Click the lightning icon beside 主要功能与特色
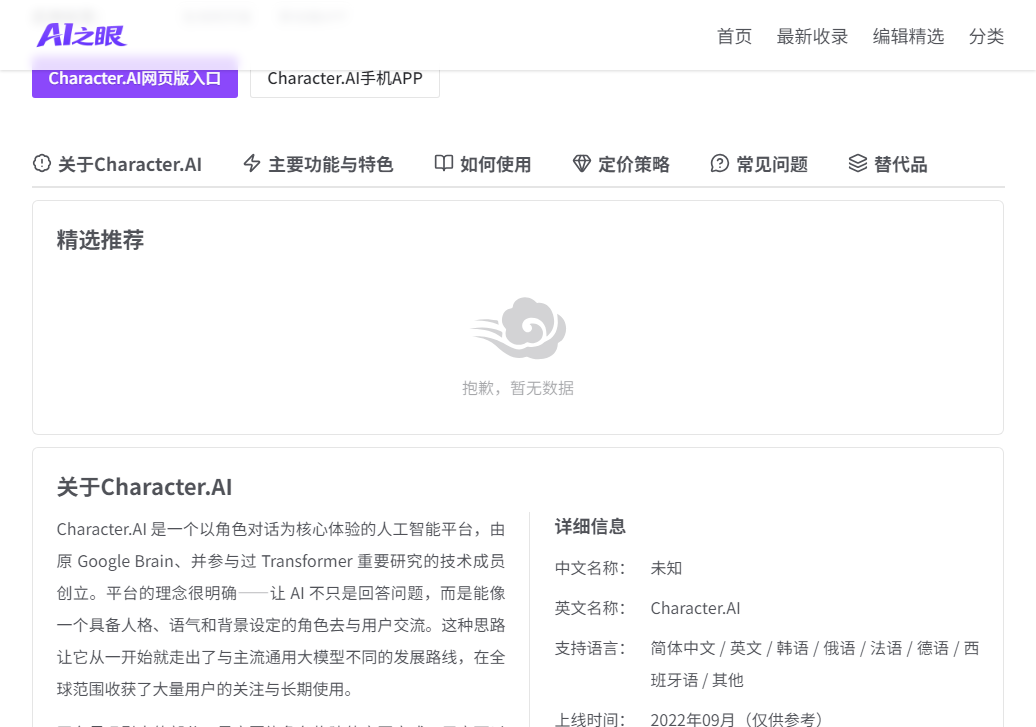 (252, 163)
